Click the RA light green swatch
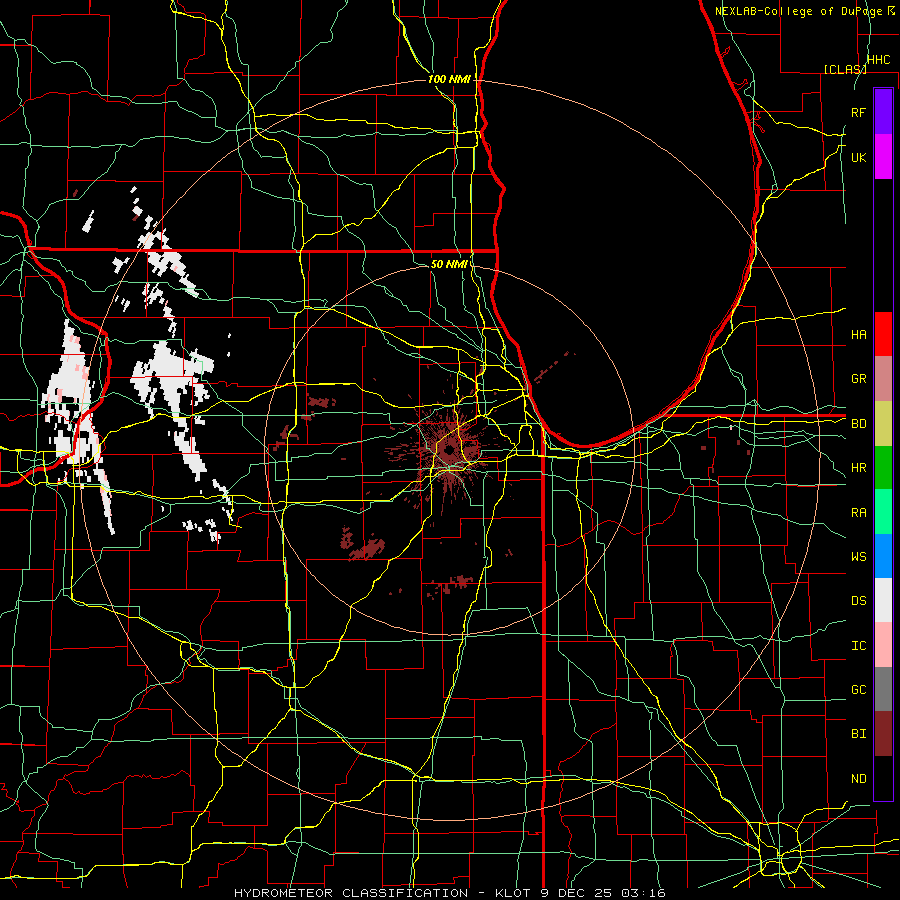The image size is (900, 900). [x=883, y=512]
